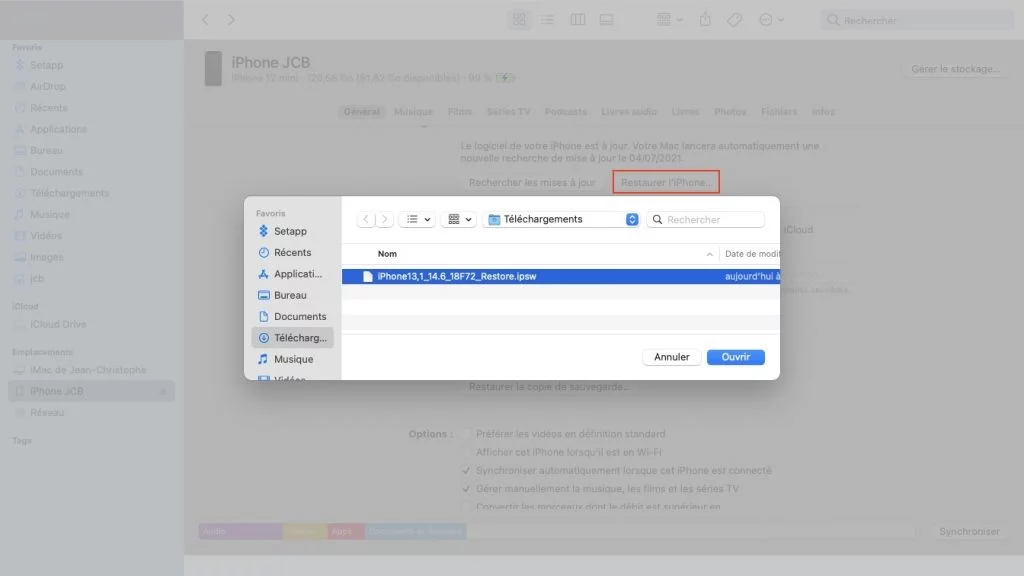Switch Finder to gallery view
This screenshot has height=576, width=1024.
(x=607, y=20)
